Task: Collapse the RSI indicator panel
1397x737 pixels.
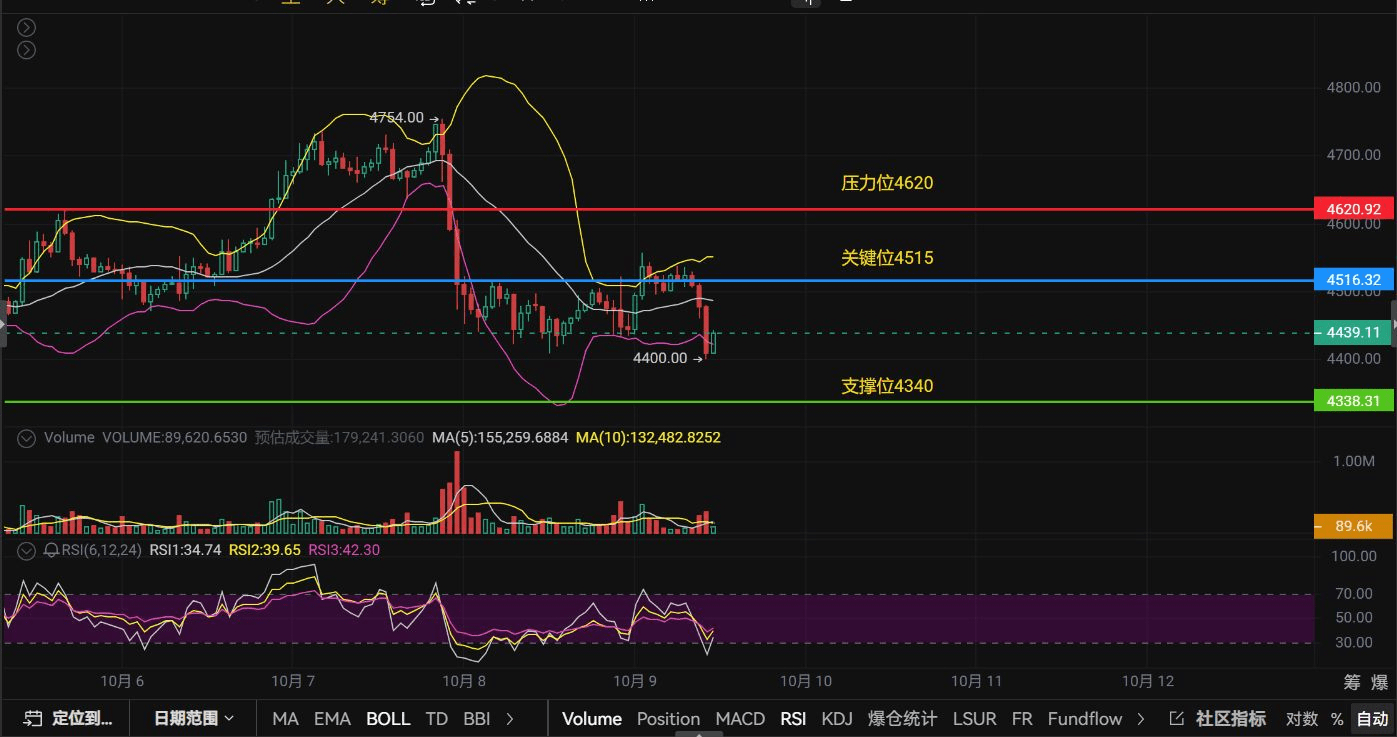Action: click(x=27, y=550)
